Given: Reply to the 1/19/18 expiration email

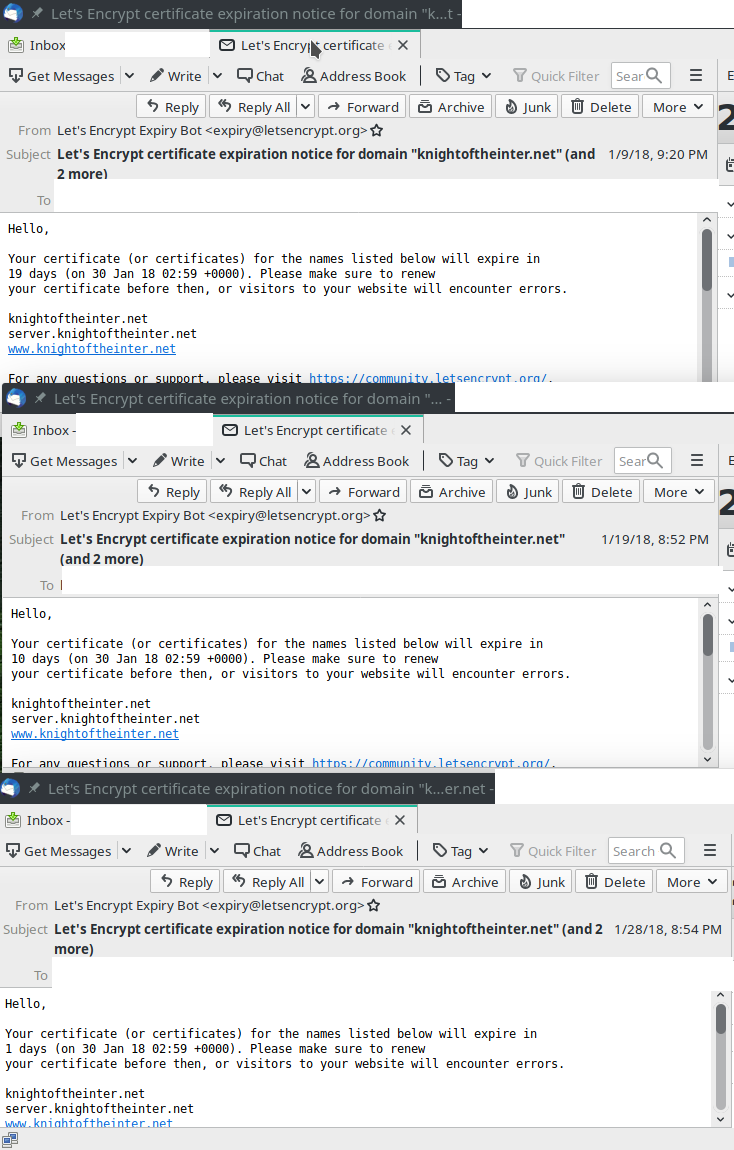Looking at the screenshot, I should [x=173, y=492].
